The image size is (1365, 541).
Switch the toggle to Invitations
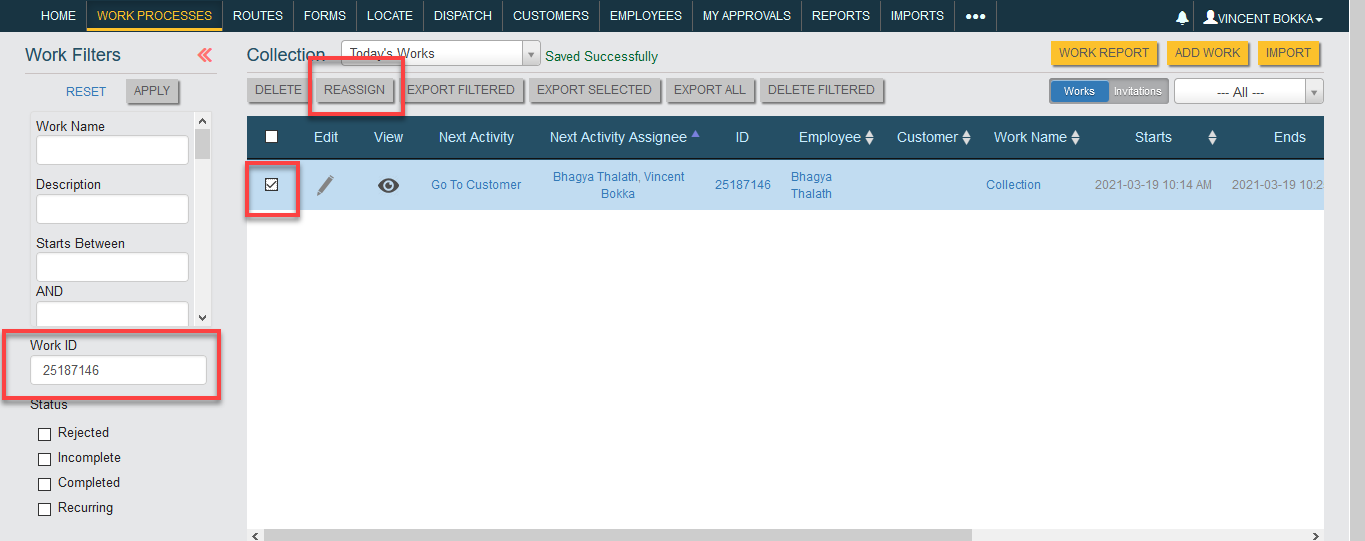pos(1138,91)
